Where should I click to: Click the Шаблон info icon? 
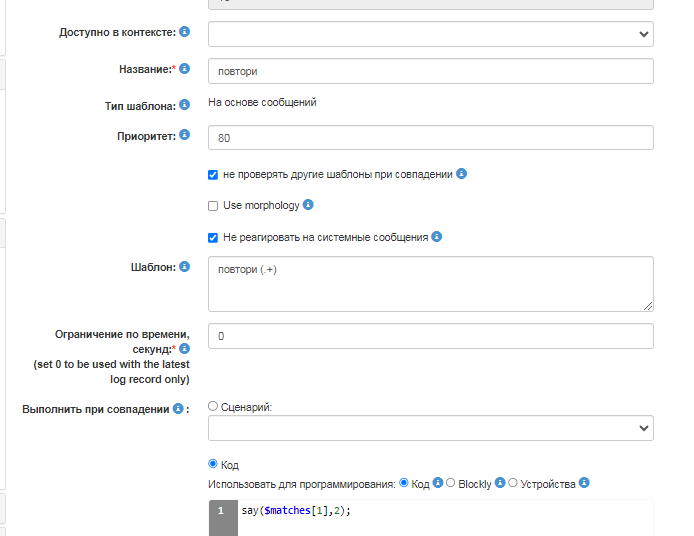[185, 266]
